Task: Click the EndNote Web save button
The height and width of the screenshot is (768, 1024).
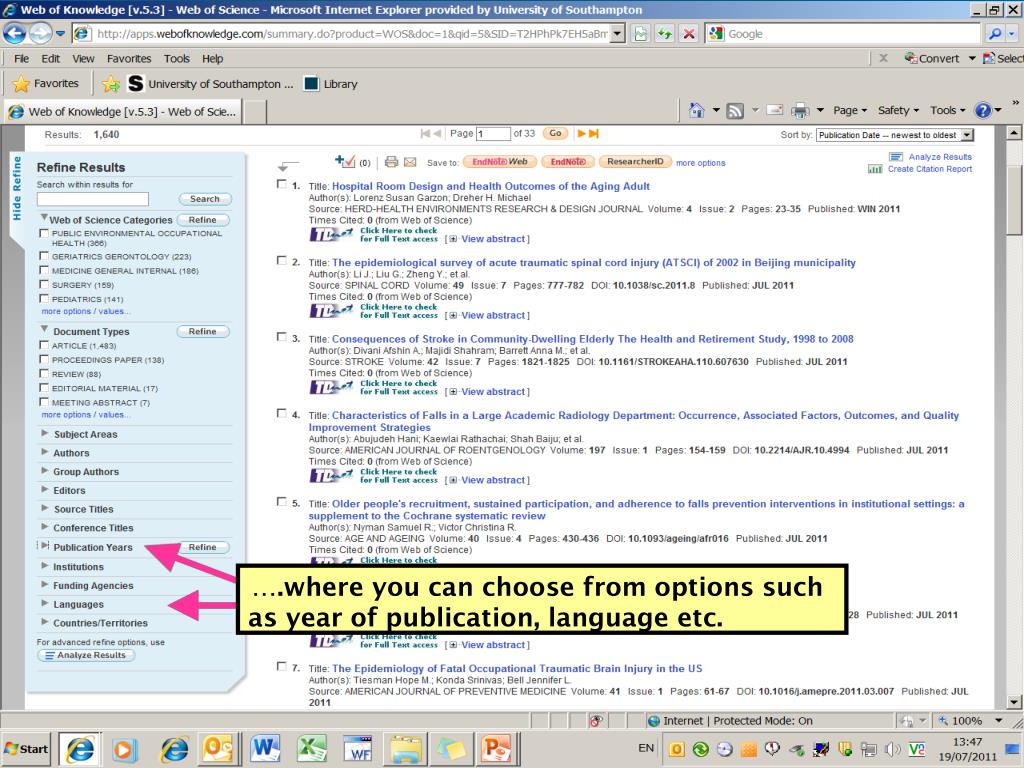Action: 500,162
